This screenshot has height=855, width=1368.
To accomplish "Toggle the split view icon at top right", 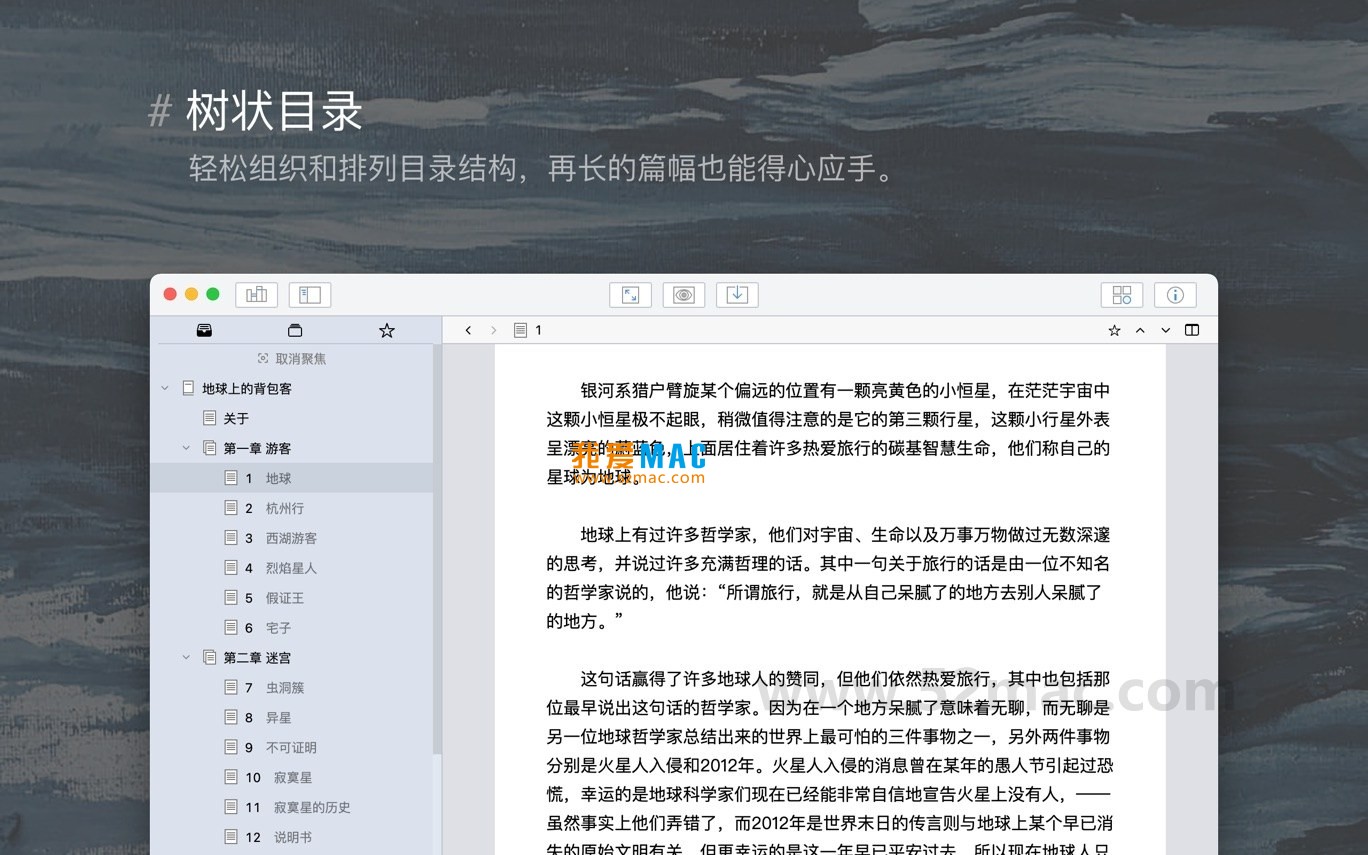I will coord(1191,329).
